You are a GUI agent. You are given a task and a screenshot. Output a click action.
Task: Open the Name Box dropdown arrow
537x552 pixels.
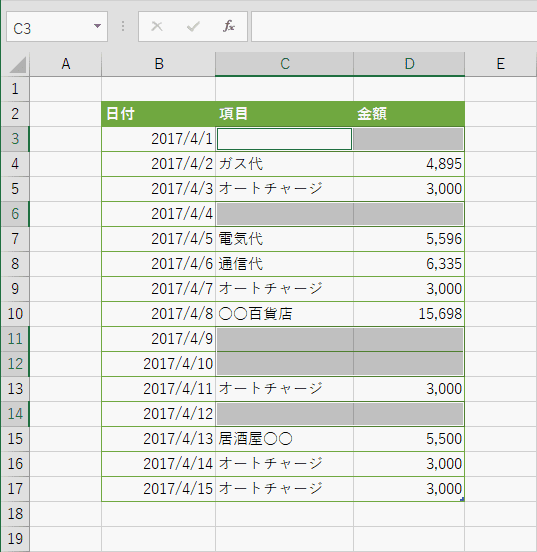pyautogui.click(x=97, y=26)
